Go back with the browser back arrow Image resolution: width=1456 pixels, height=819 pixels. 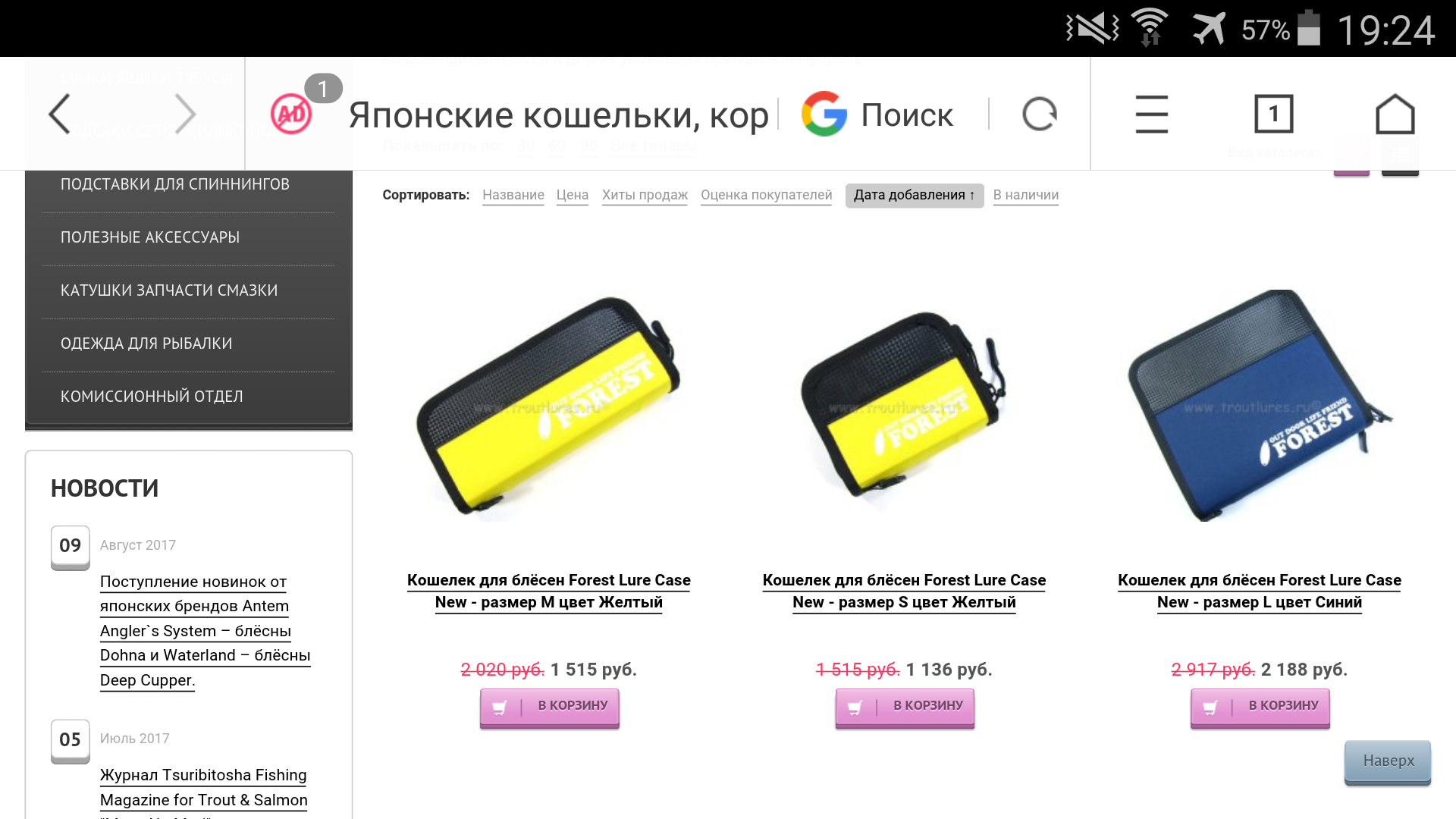tap(60, 115)
